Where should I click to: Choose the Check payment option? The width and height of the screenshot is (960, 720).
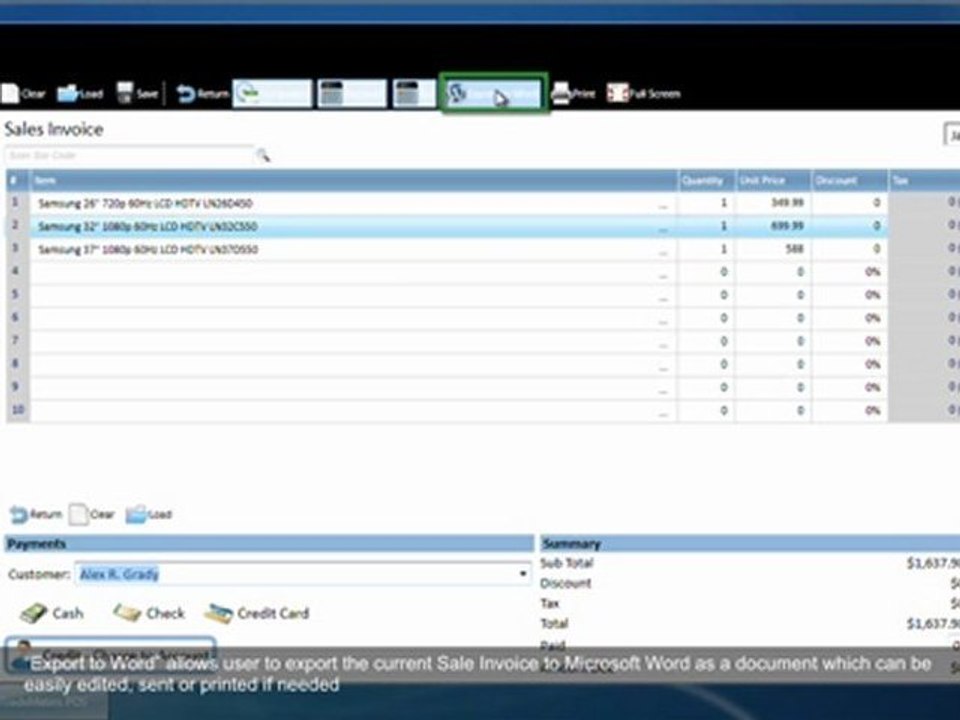pos(149,613)
